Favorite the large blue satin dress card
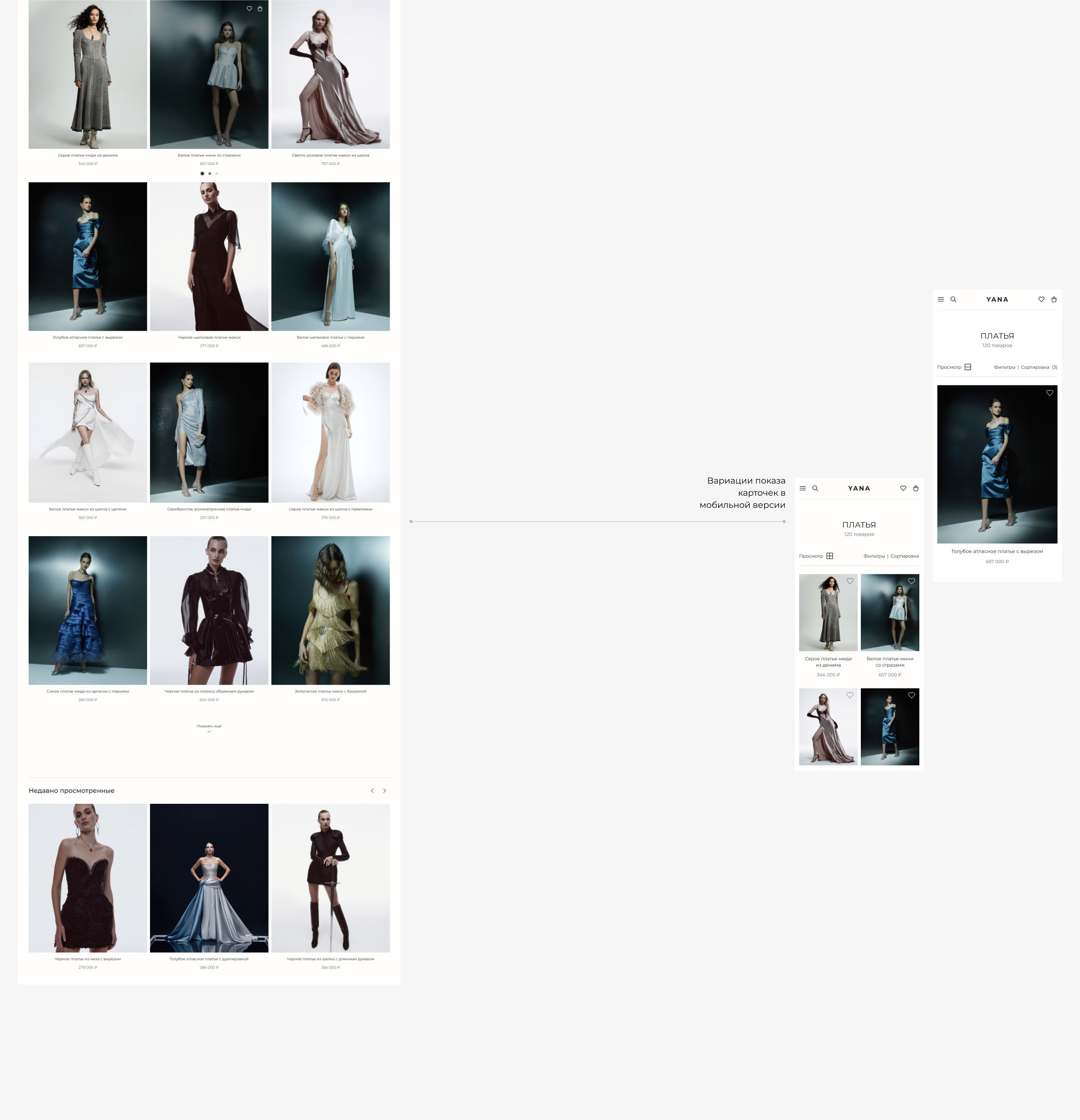 tap(1050, 393)
